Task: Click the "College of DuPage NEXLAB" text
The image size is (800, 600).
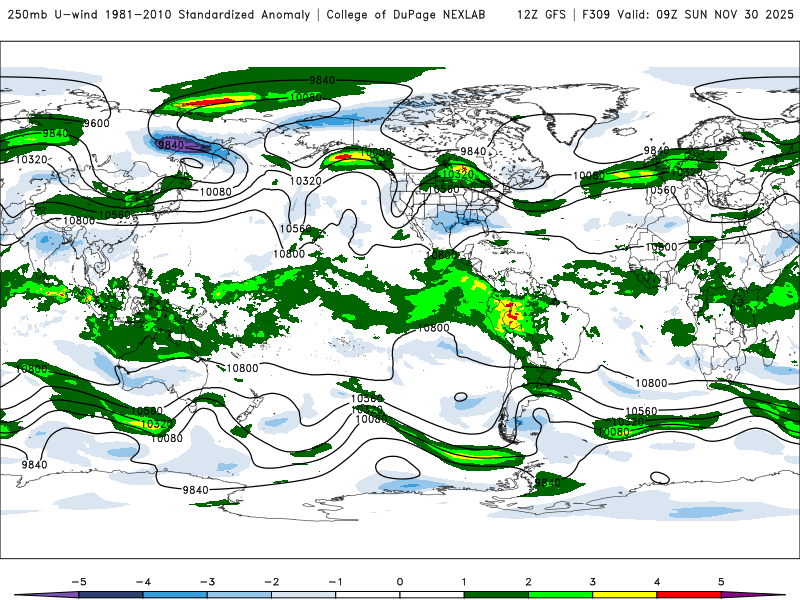Action: (406, 14)
